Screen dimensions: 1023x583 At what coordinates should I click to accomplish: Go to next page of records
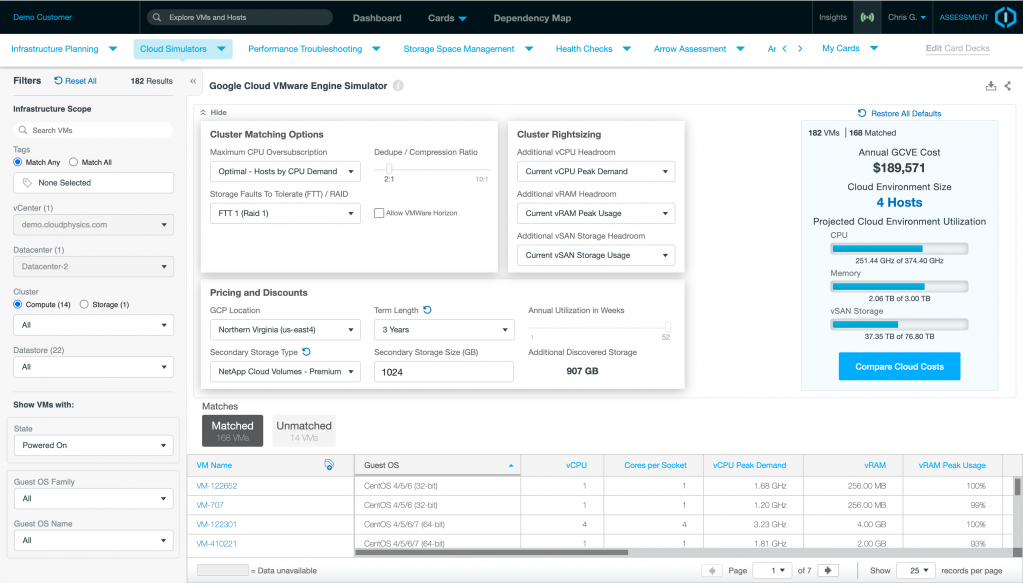pos(827,570)
